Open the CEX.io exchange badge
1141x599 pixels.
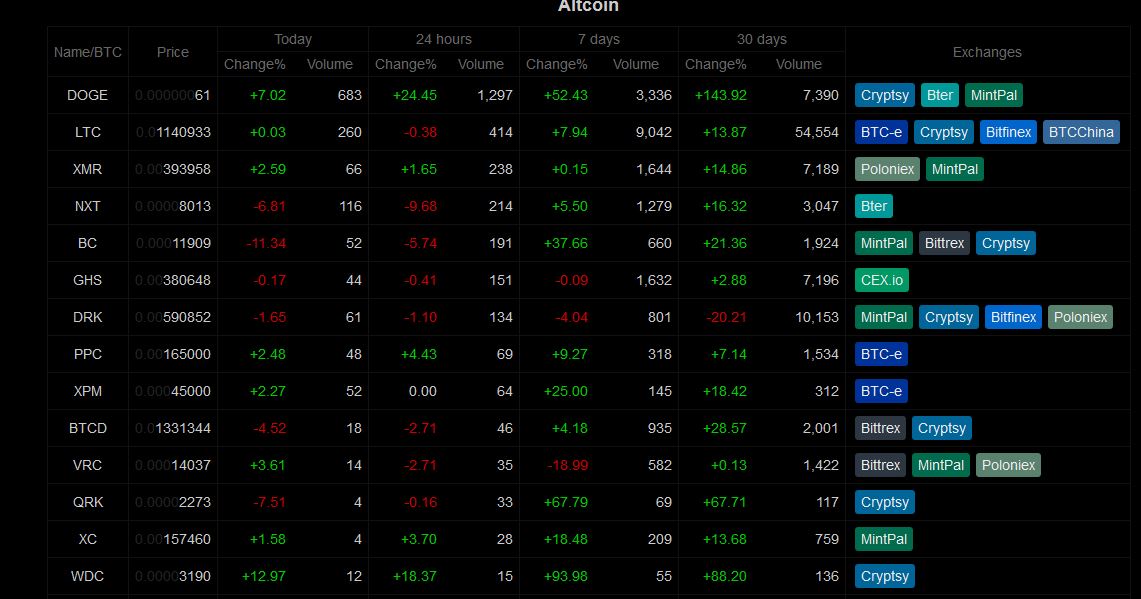[x=882, y=281]
